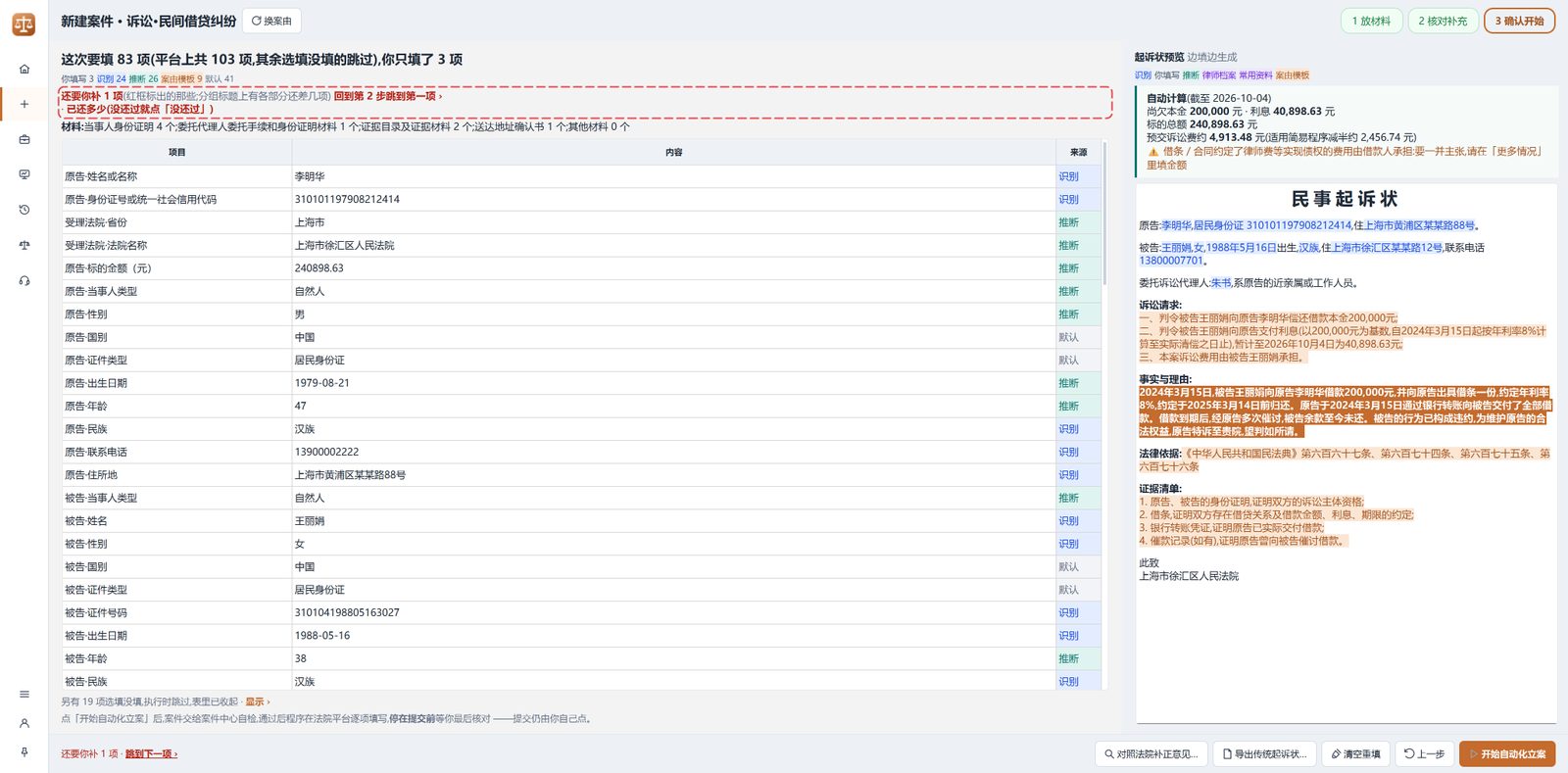Click the 1979-08-21 birth date cell
1568x773 pixels.
673,383
